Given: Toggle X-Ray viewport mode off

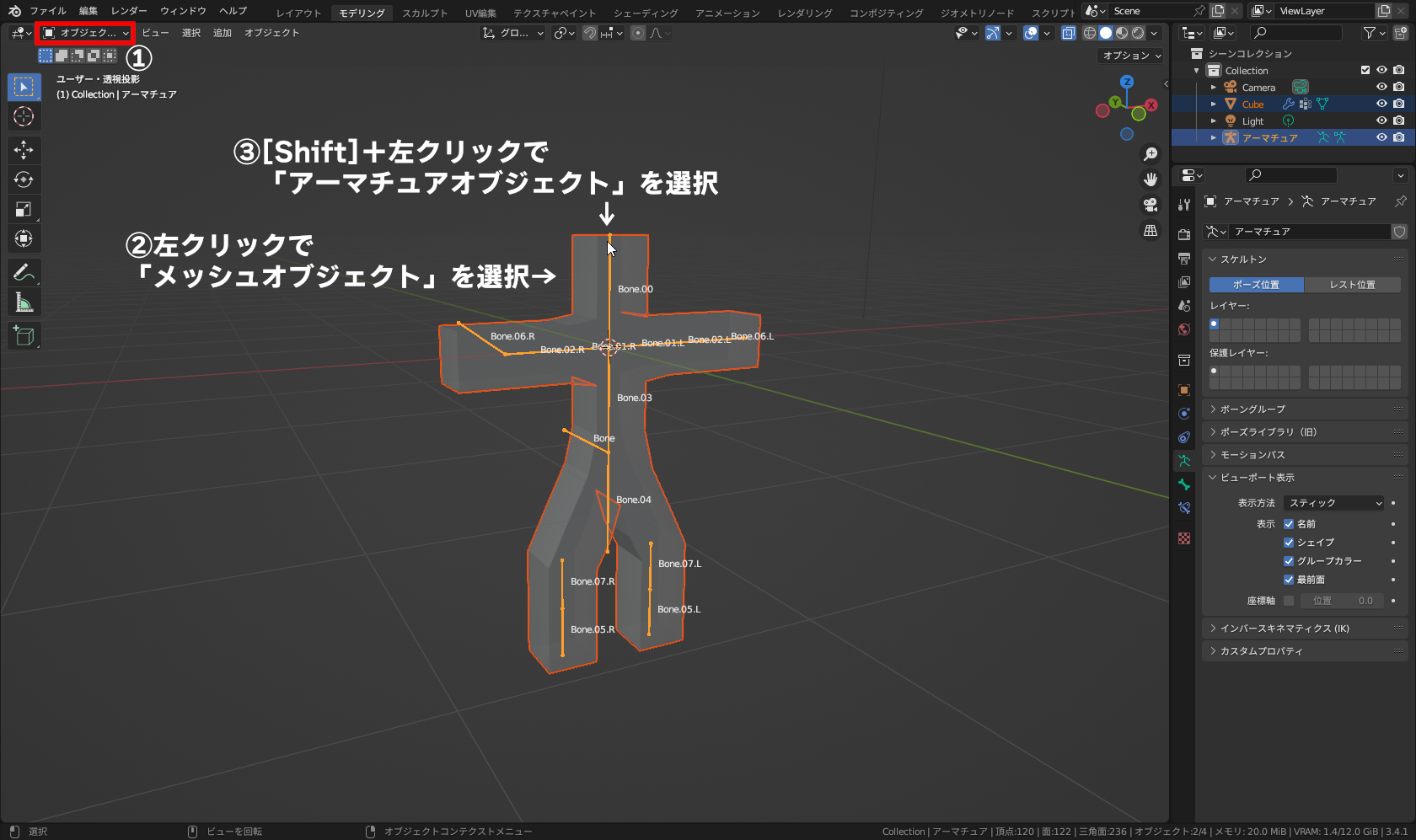Looking at the screenshot, I should coord(1068,33).
